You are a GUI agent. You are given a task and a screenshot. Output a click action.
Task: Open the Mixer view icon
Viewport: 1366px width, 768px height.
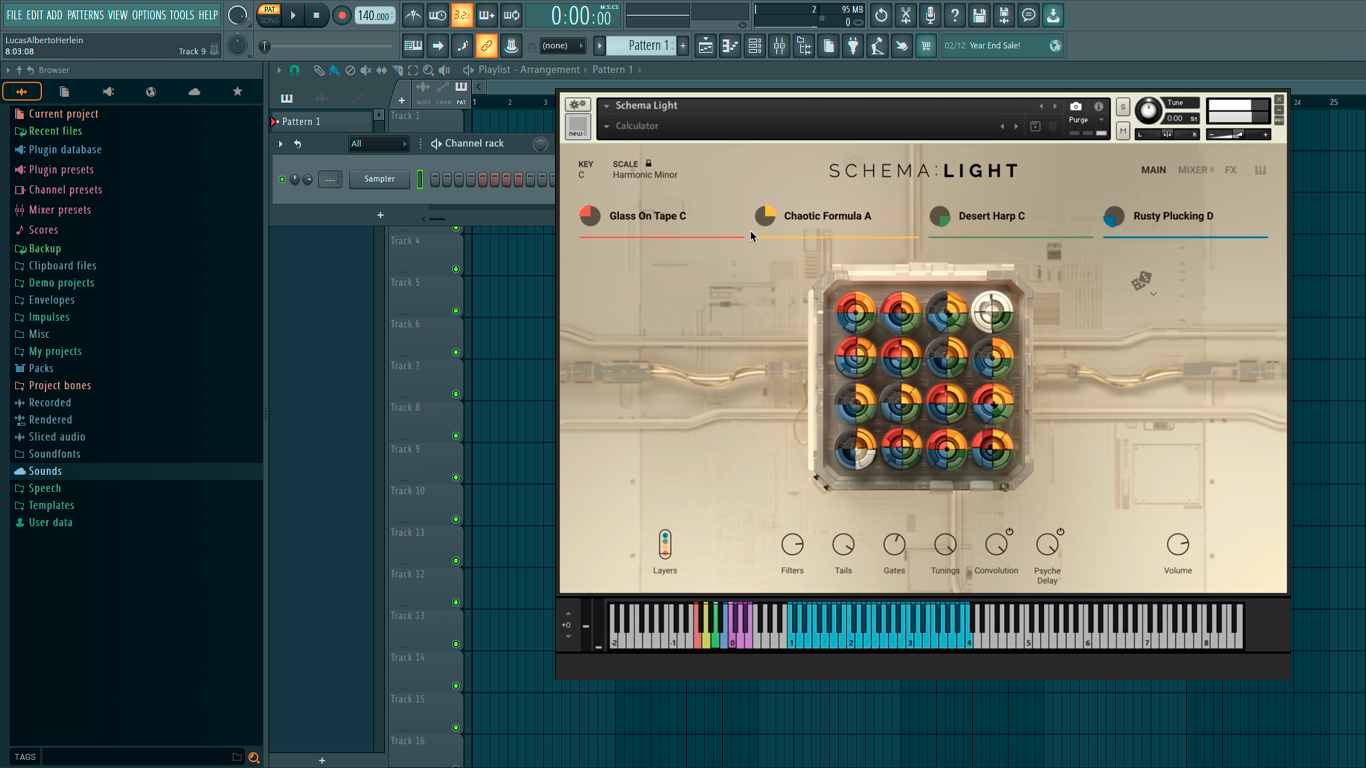[x=779, y=45]
